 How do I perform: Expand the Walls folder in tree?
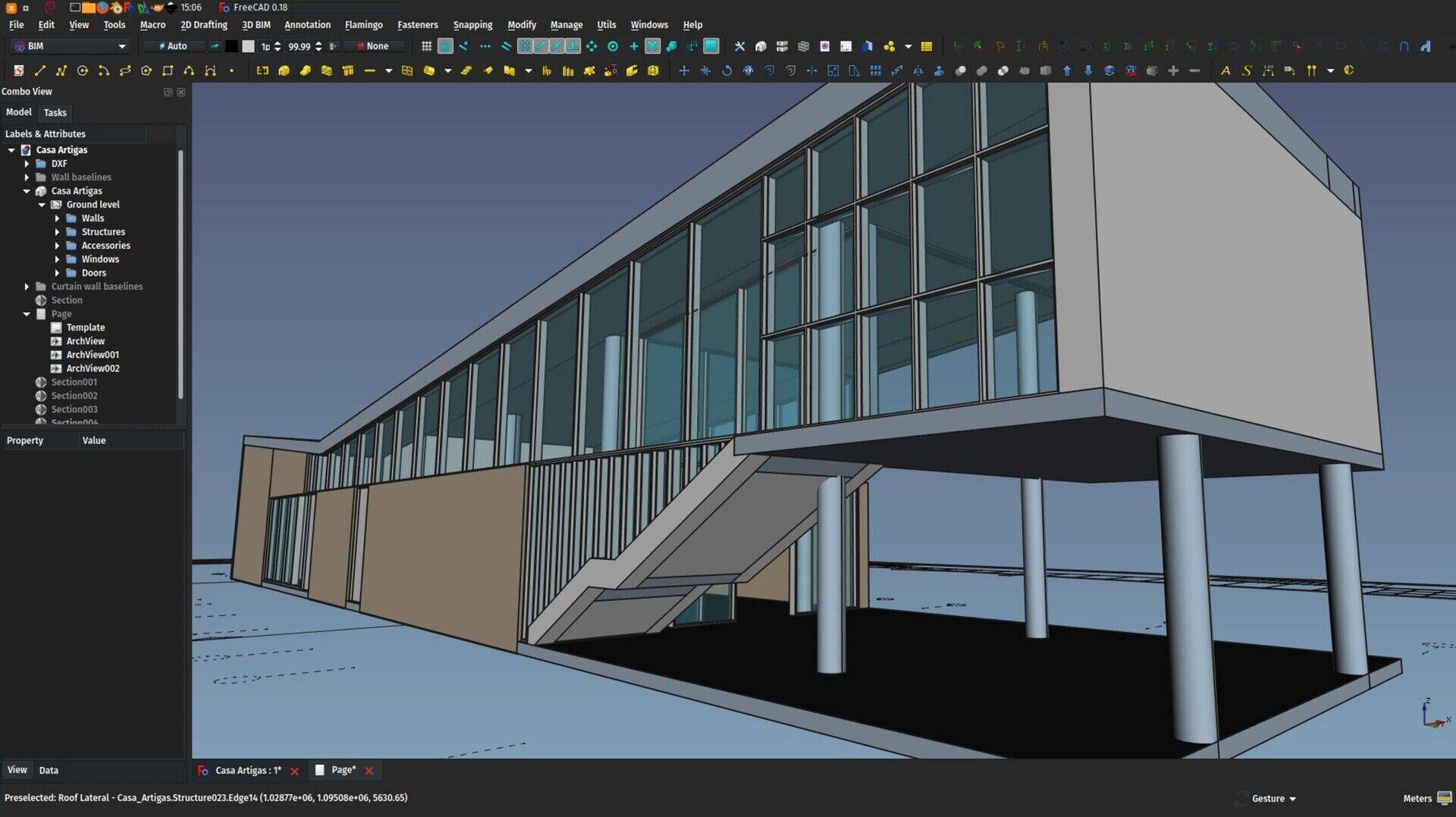[57, 218]
